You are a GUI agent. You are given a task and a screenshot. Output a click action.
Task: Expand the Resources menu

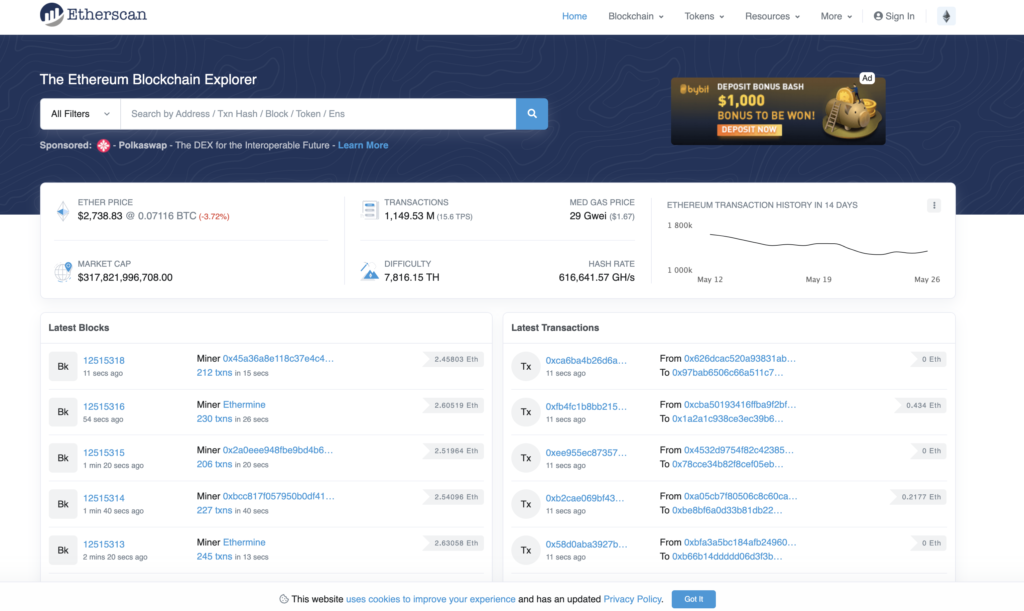coord(772,16)
